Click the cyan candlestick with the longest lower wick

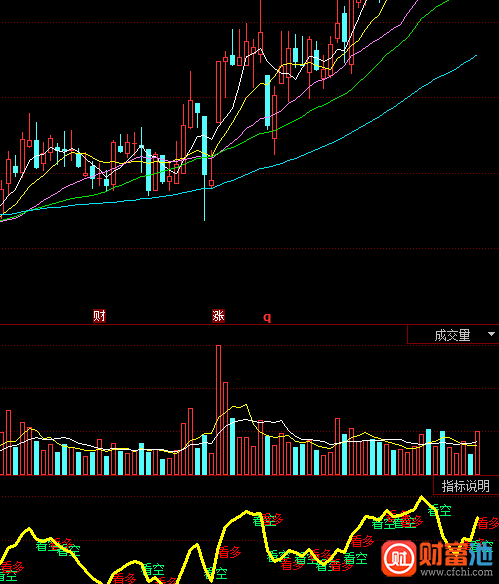(x=204, y=168)
